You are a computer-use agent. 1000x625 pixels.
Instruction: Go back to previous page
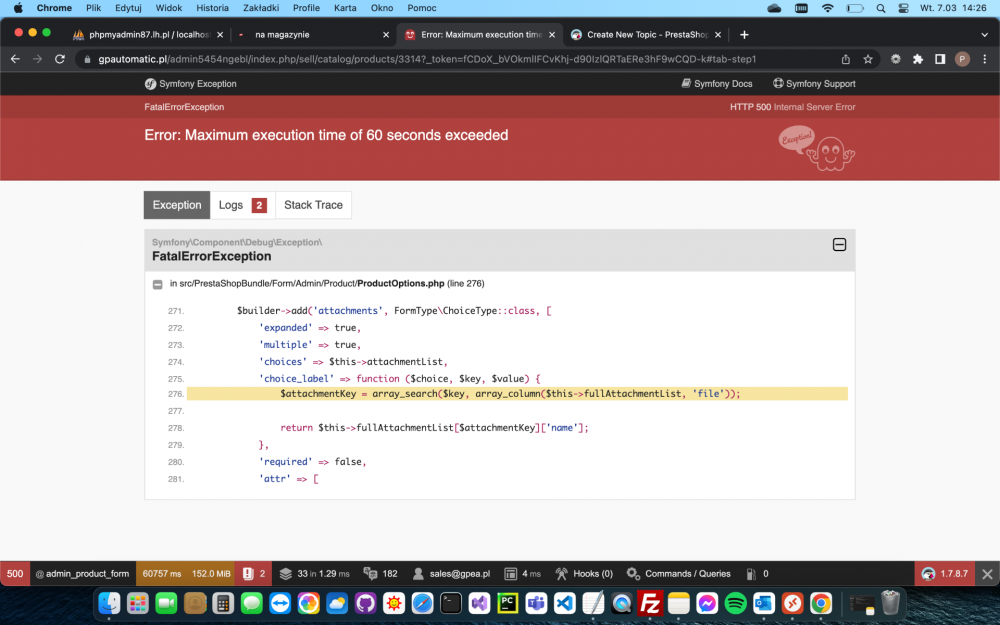coord(15,59)
